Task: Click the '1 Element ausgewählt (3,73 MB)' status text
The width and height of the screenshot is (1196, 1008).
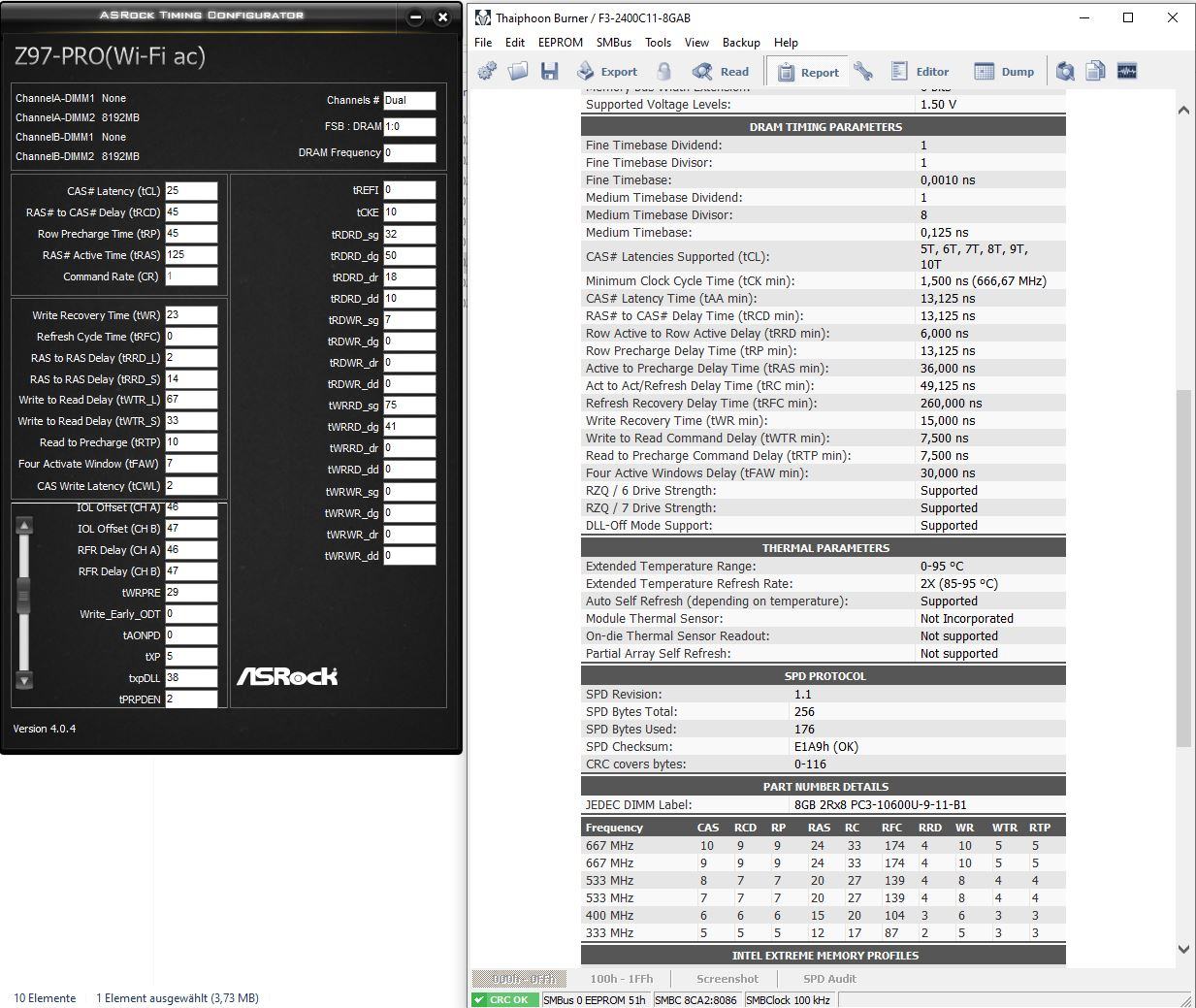Action: tap(178, 998)
